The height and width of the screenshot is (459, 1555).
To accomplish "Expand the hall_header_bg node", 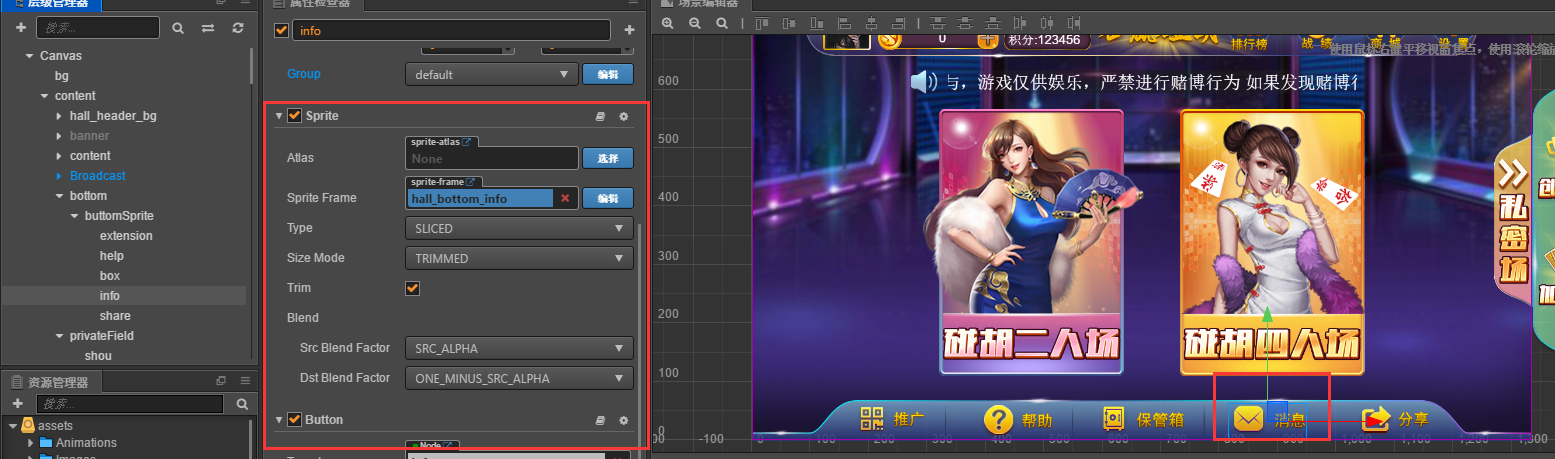I will click(x=59, y=116).
